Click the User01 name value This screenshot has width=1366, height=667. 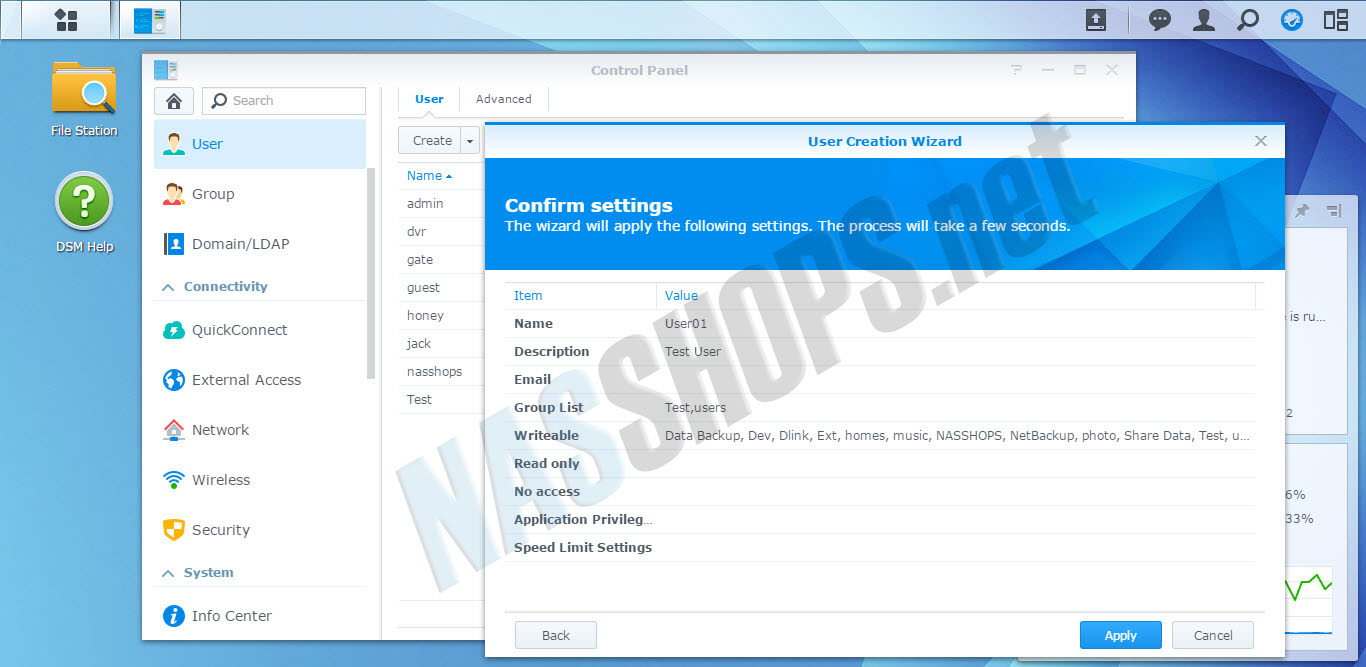pyautogui.click(x=686, y=324)
